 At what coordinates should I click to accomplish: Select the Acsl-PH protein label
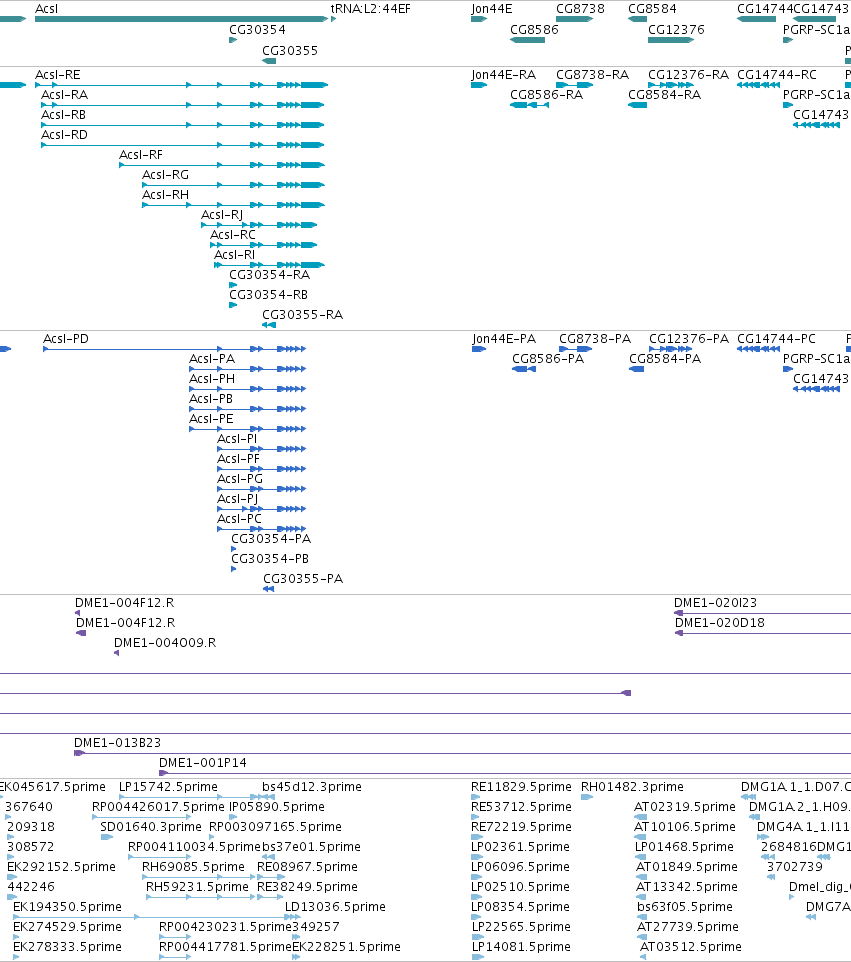pos(212,379)
